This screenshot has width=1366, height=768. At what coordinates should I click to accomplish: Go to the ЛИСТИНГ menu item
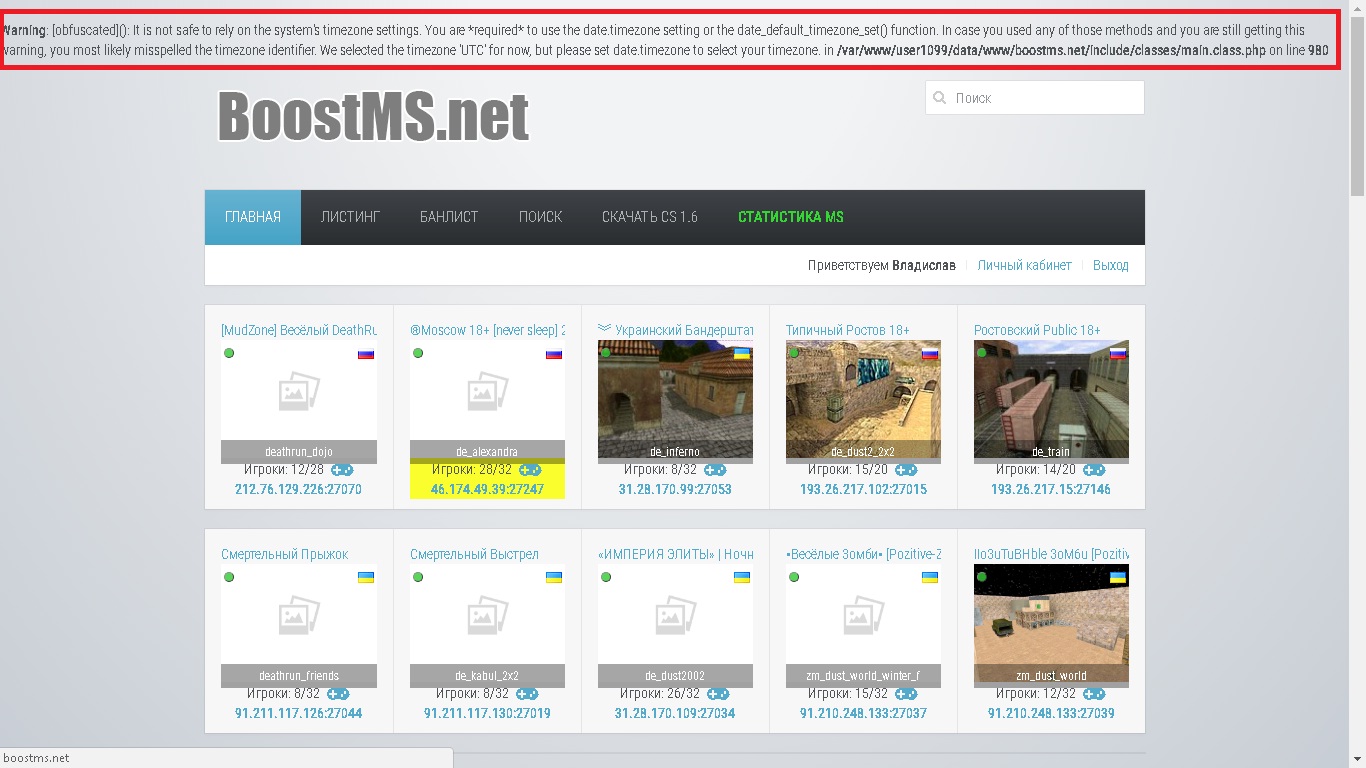pos(350,217)
